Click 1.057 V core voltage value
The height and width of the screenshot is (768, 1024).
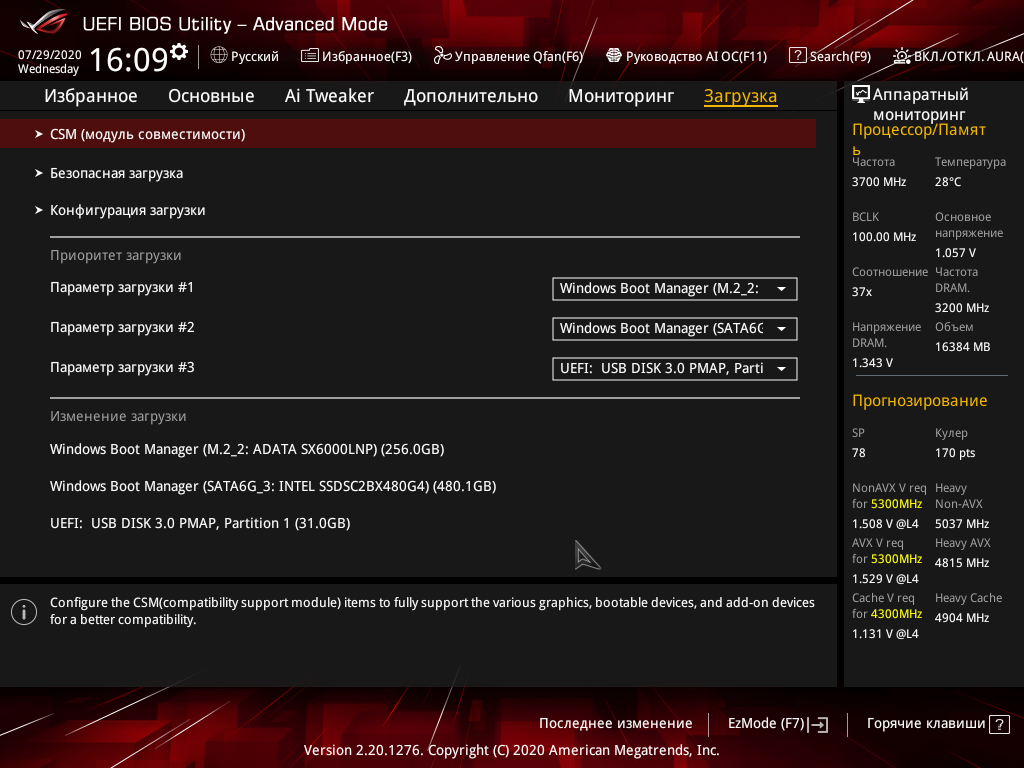(955, 253)
